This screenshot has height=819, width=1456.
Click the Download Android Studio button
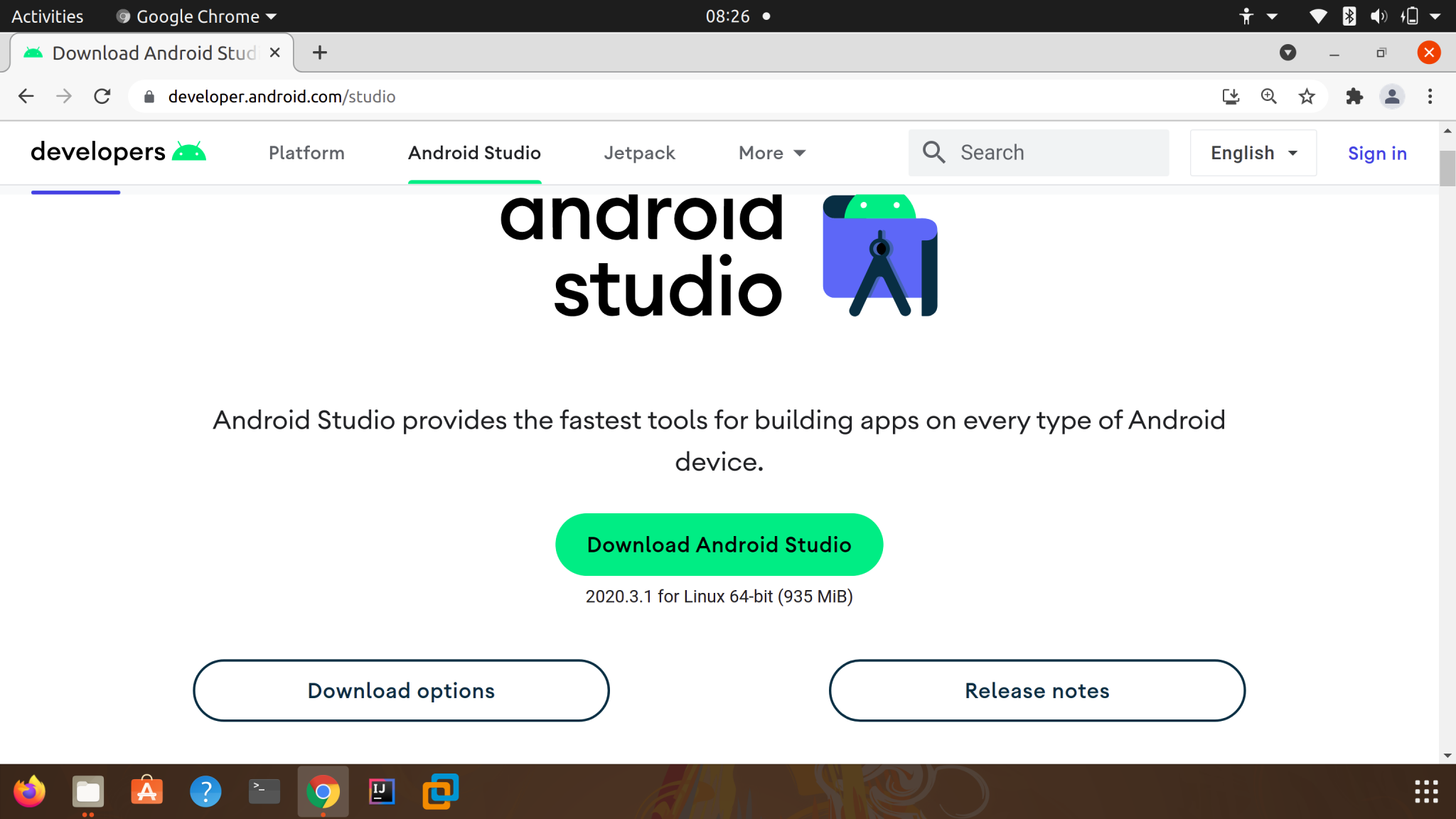(x=719, y=544)
